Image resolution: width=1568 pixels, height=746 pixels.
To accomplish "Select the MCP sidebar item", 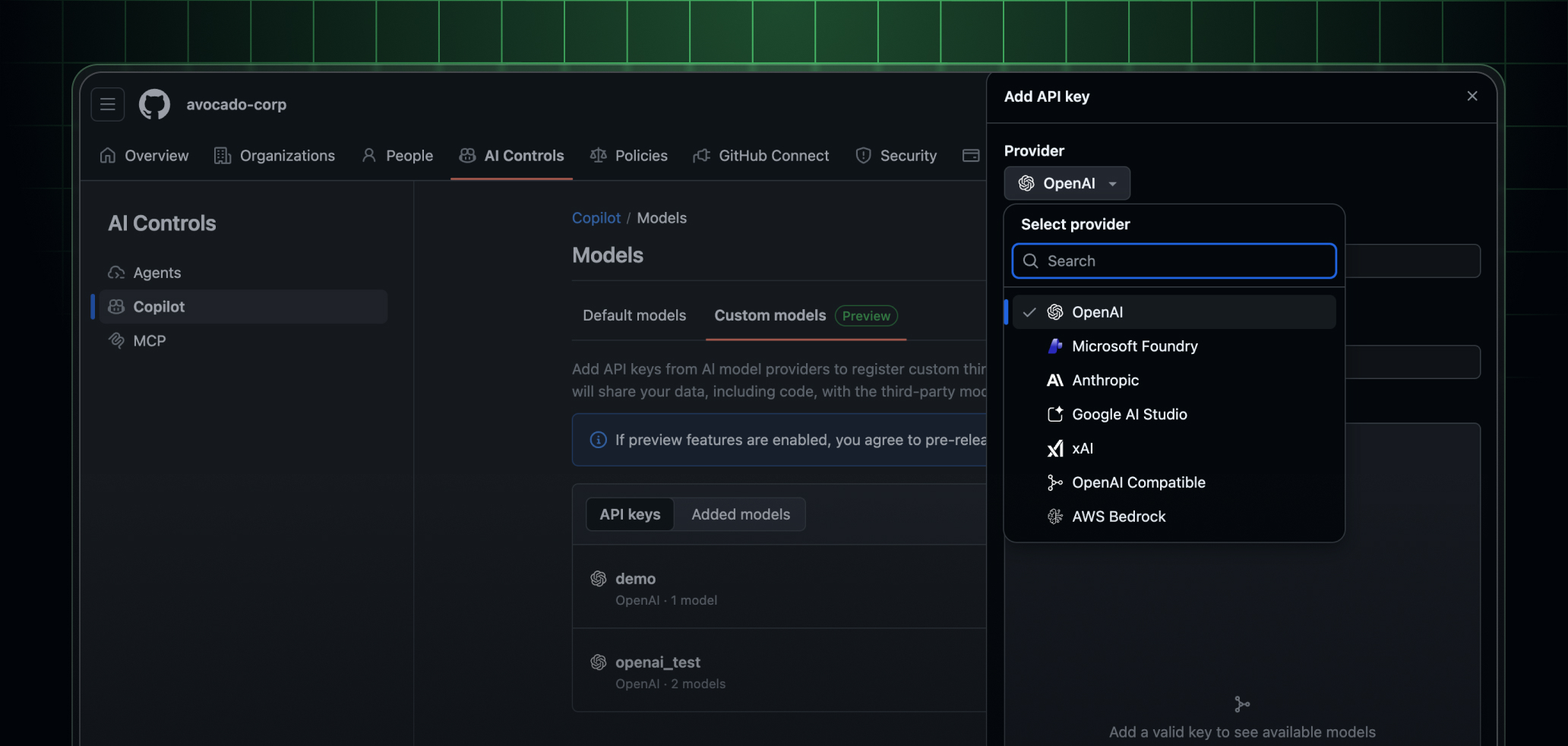I will tap(149, 340).
